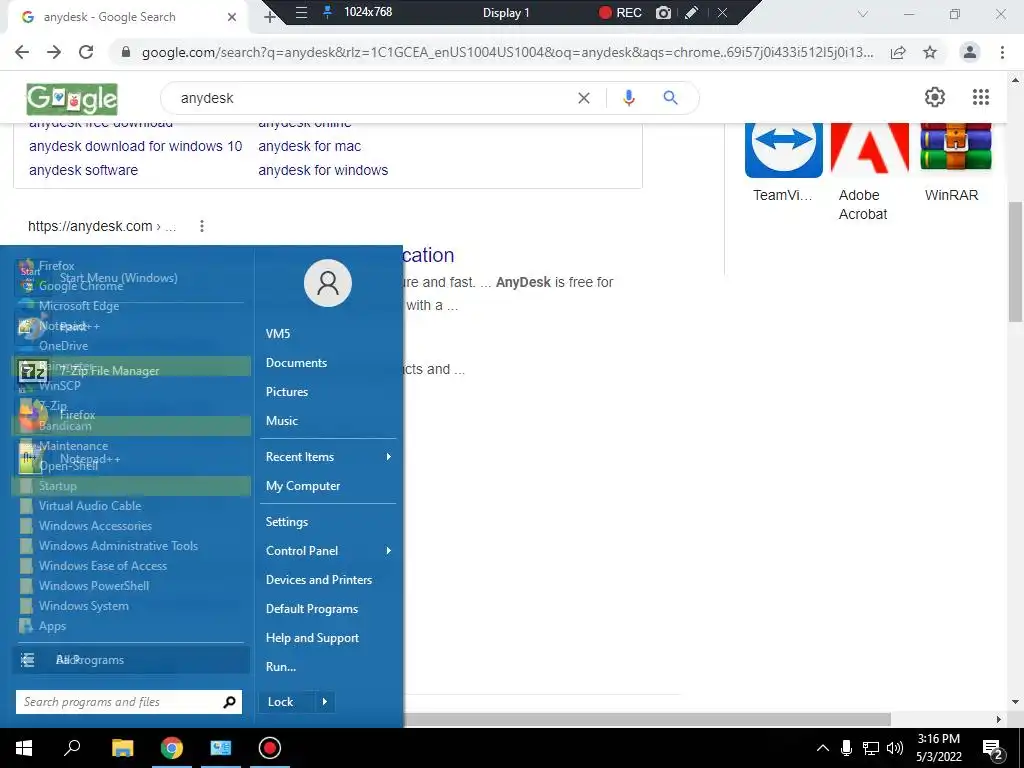Open volume control in system tray
The width and height of the screenshot is (1024, 768).
pos(895,748)
